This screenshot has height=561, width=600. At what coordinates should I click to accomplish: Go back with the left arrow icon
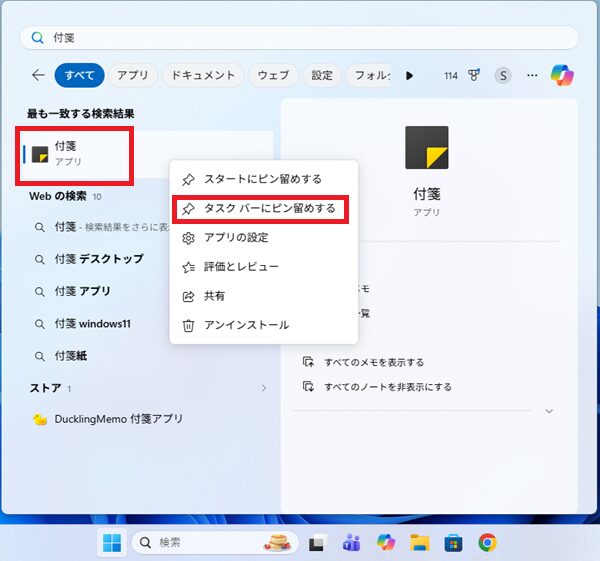click(38, 75)
